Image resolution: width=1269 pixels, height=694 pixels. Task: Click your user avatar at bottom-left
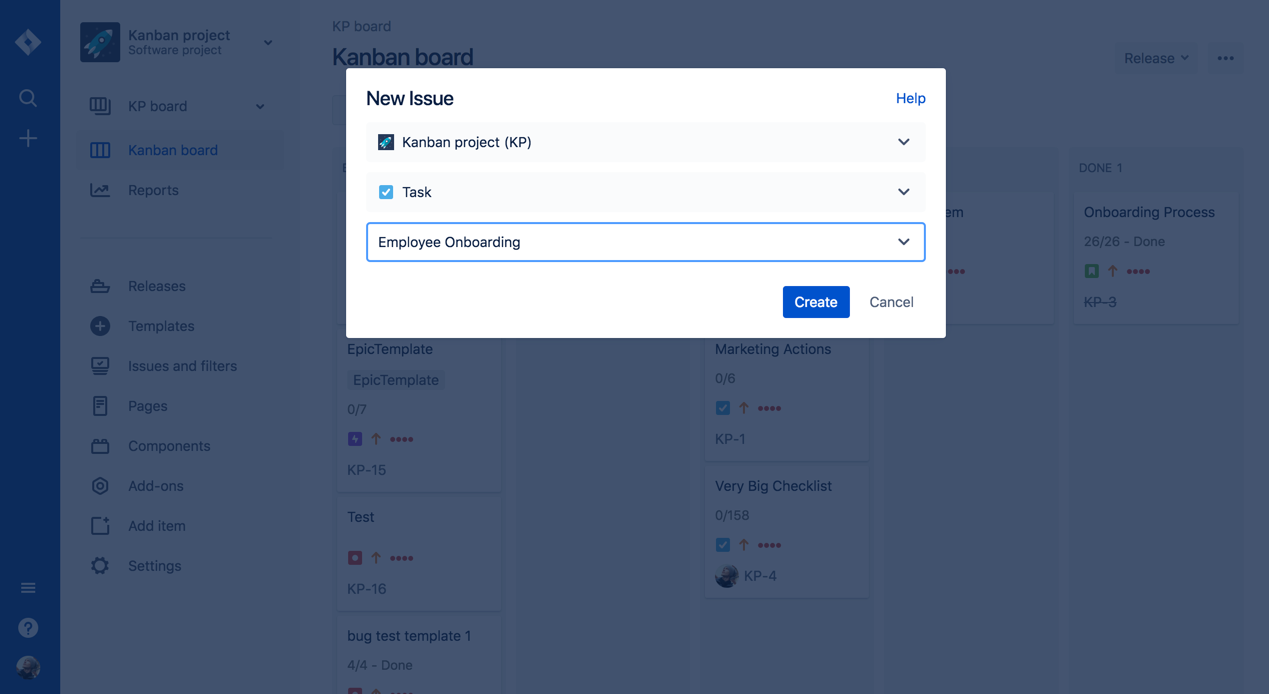pyautogui.click(x=27, y=667)
